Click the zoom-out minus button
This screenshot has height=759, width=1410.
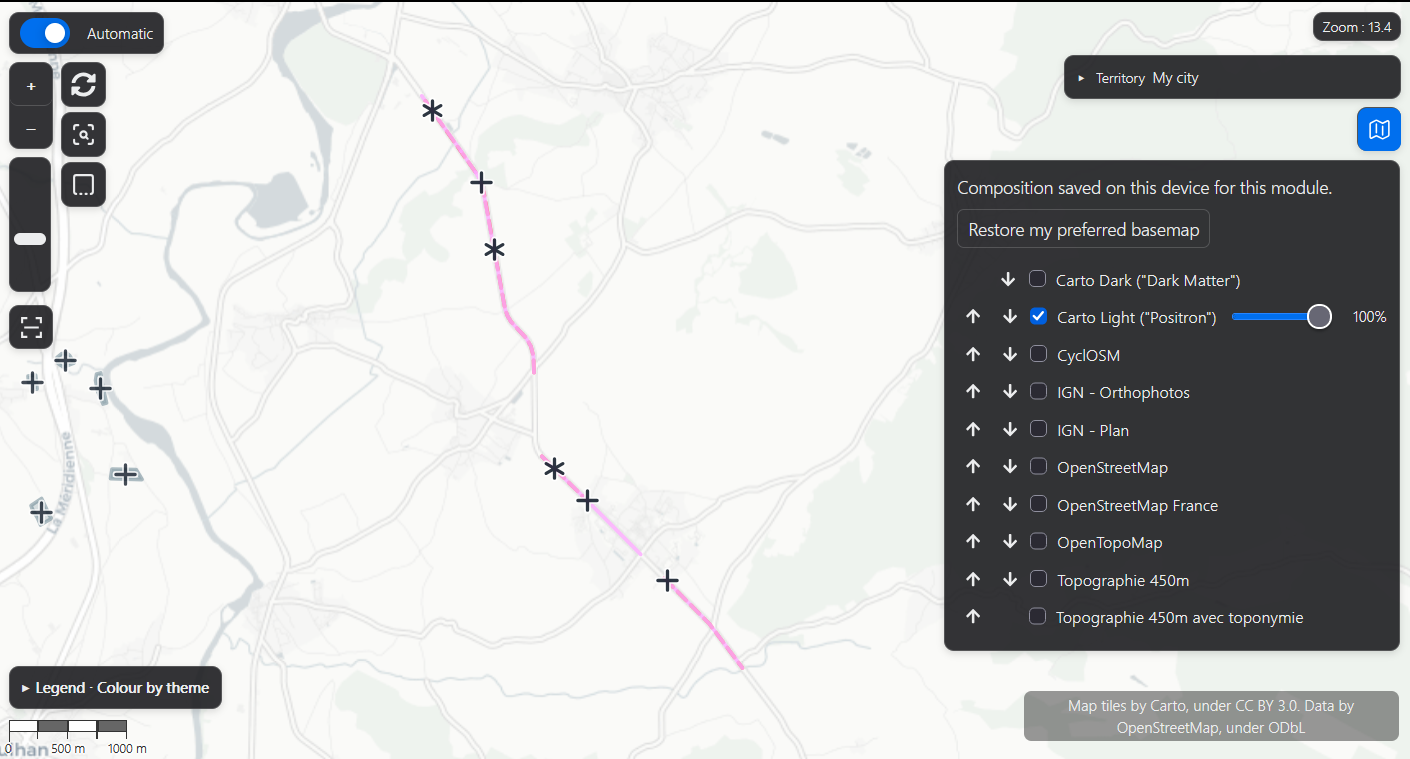(31, 129)
